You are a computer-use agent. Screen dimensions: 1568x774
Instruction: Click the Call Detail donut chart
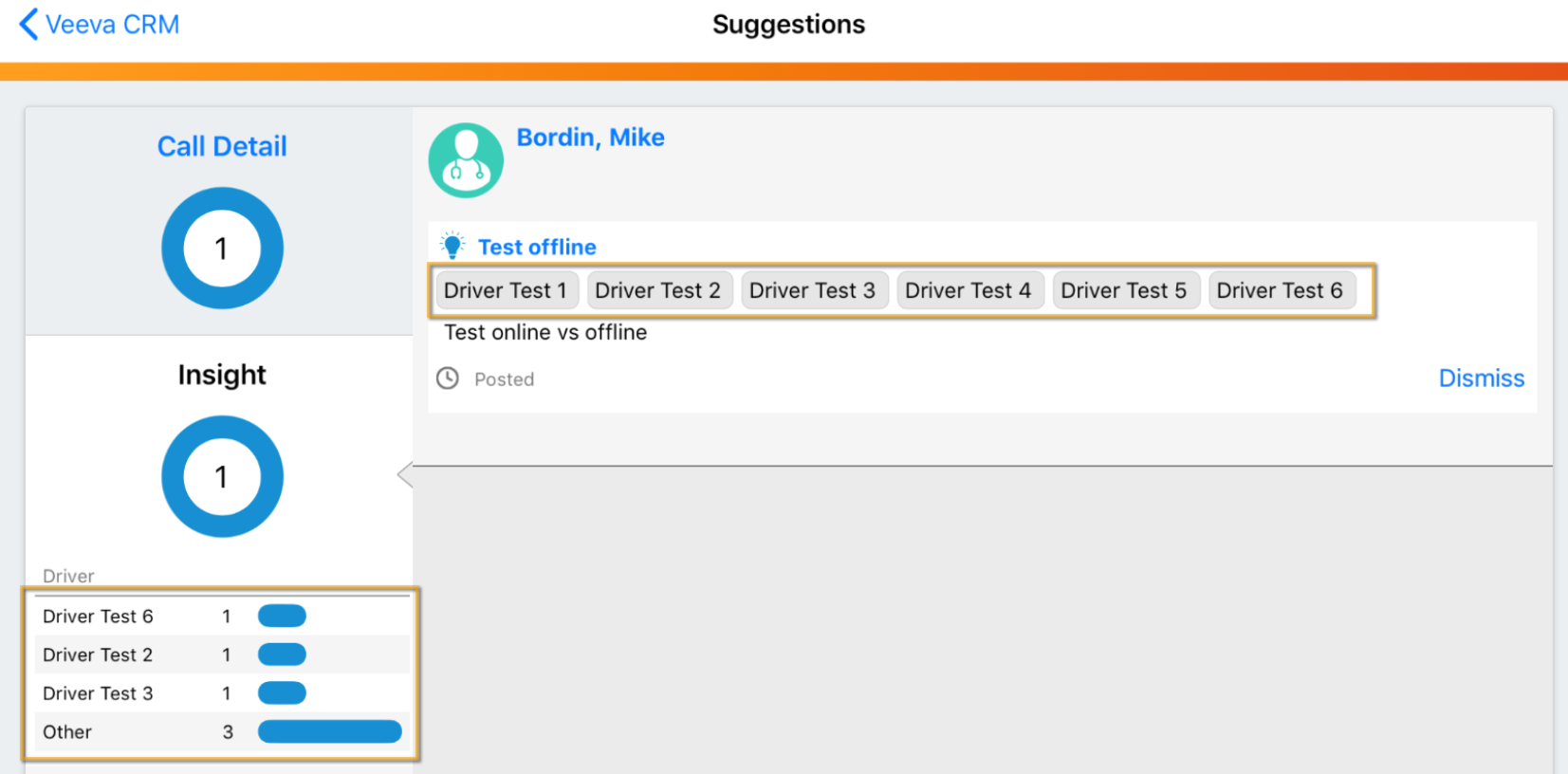(x=222, y=248)
